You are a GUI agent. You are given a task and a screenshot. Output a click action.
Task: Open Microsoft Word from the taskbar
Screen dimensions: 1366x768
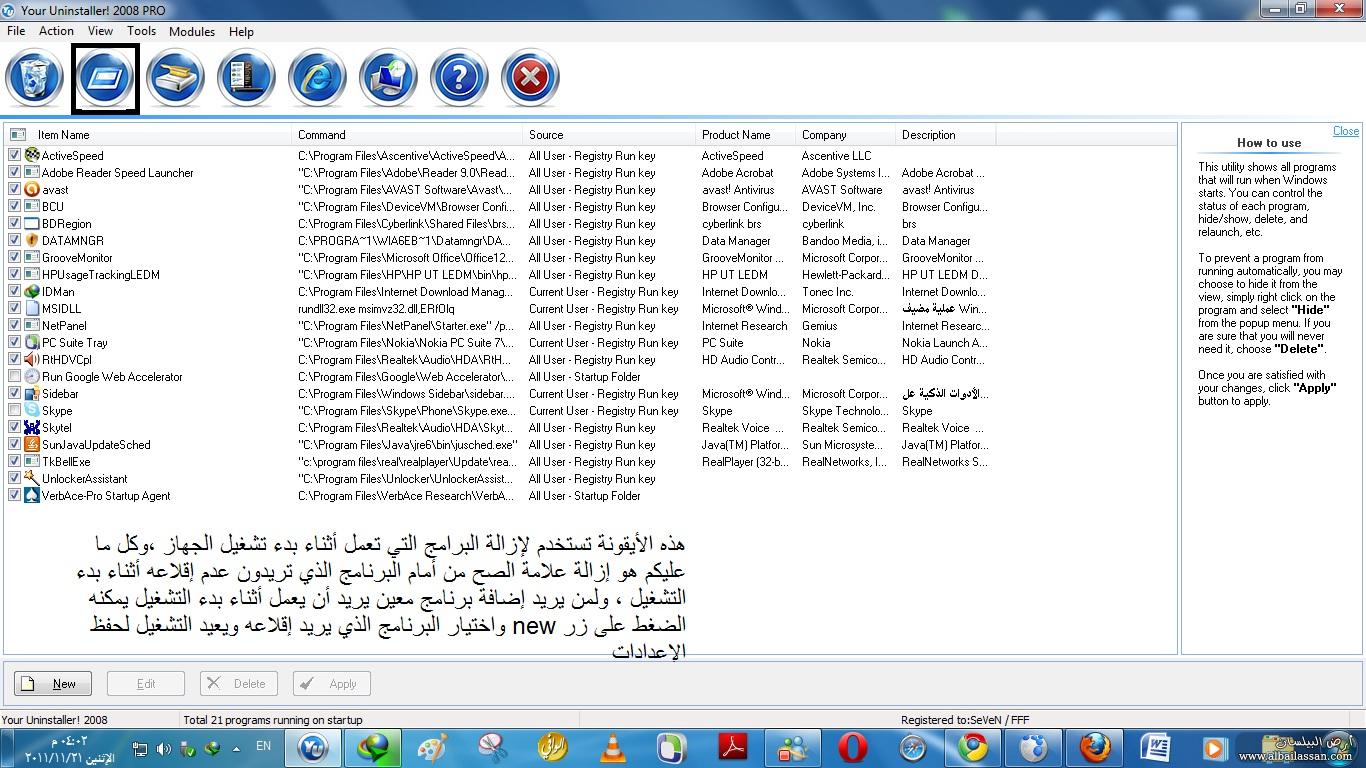(1155, 747)
